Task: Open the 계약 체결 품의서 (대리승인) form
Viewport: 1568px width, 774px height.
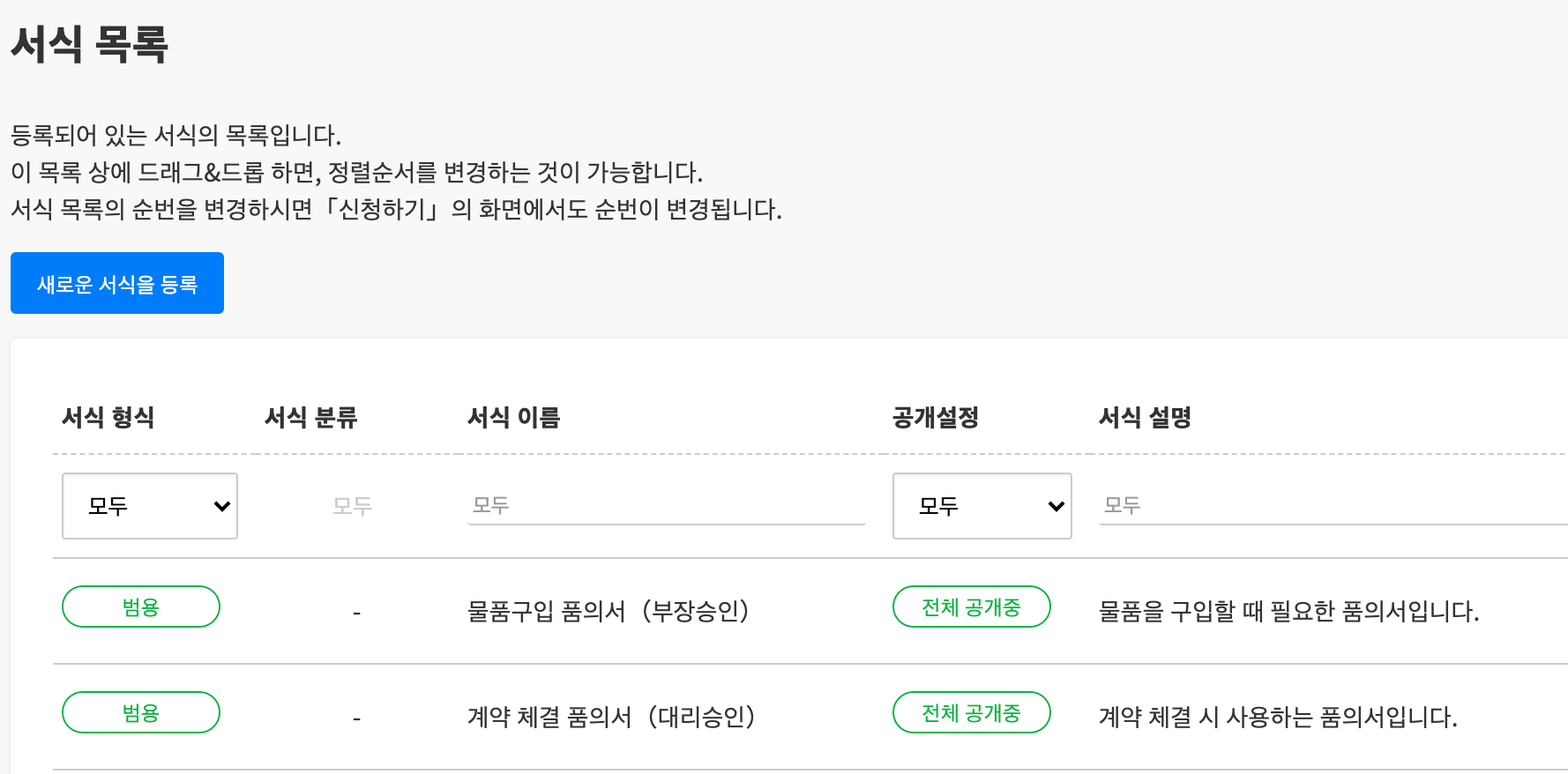Action: [611, 717]
